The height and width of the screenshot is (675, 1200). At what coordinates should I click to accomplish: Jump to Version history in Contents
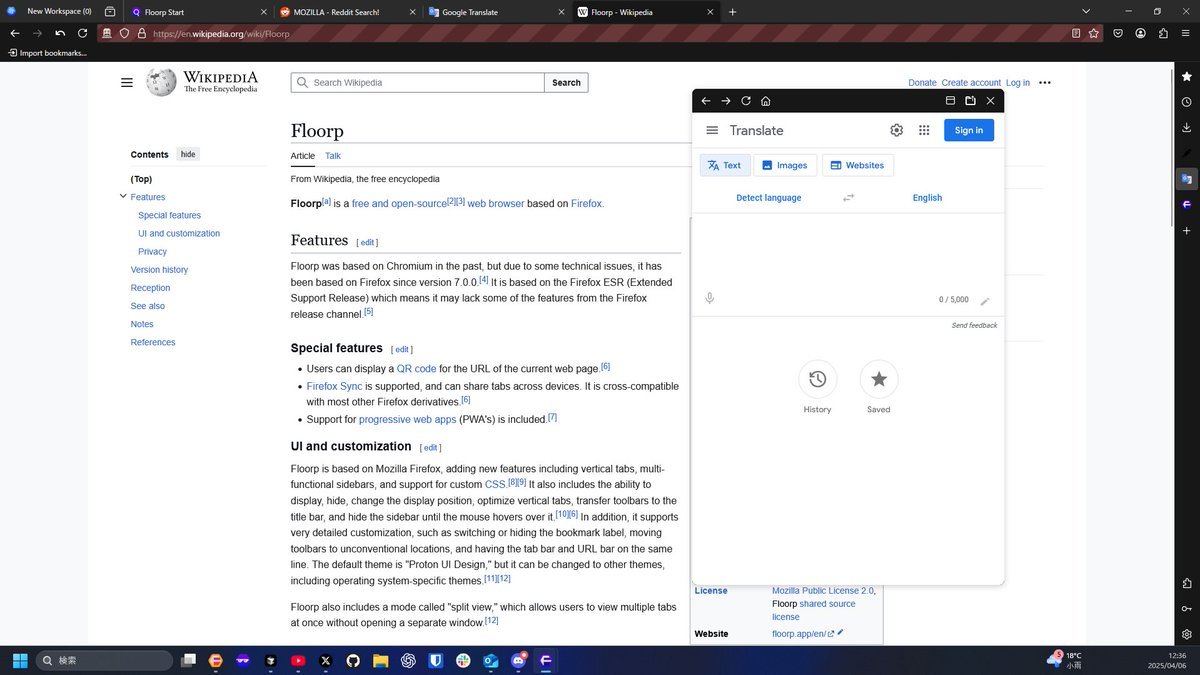pyautogui.click(x=159, y=270)
